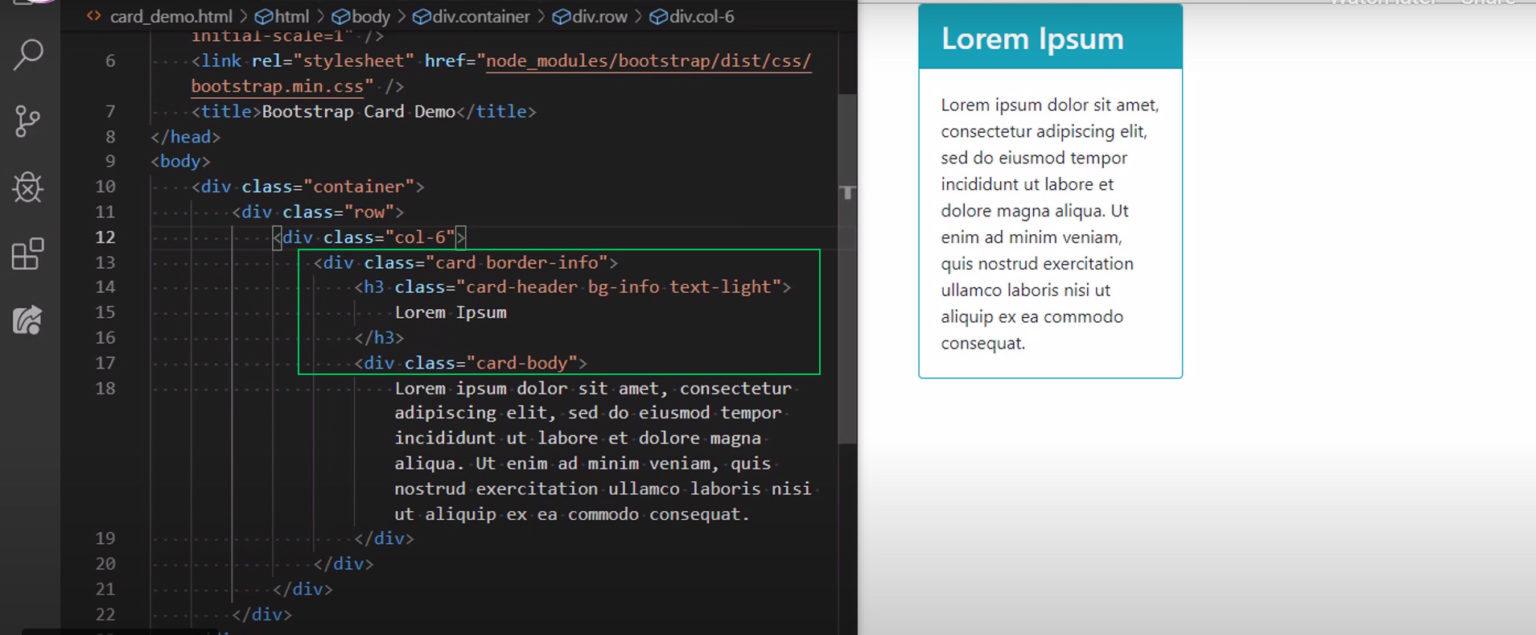Click the "col-6" class value
The width and height of the screenshot is (1536, 635).
tap(420, 237)
